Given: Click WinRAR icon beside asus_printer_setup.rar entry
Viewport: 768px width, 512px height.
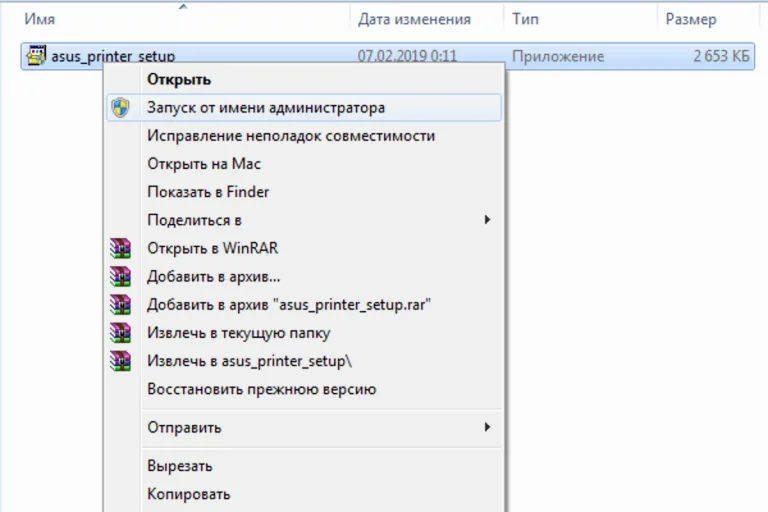Looking at the screenshot, I should [x=120, y=304].
